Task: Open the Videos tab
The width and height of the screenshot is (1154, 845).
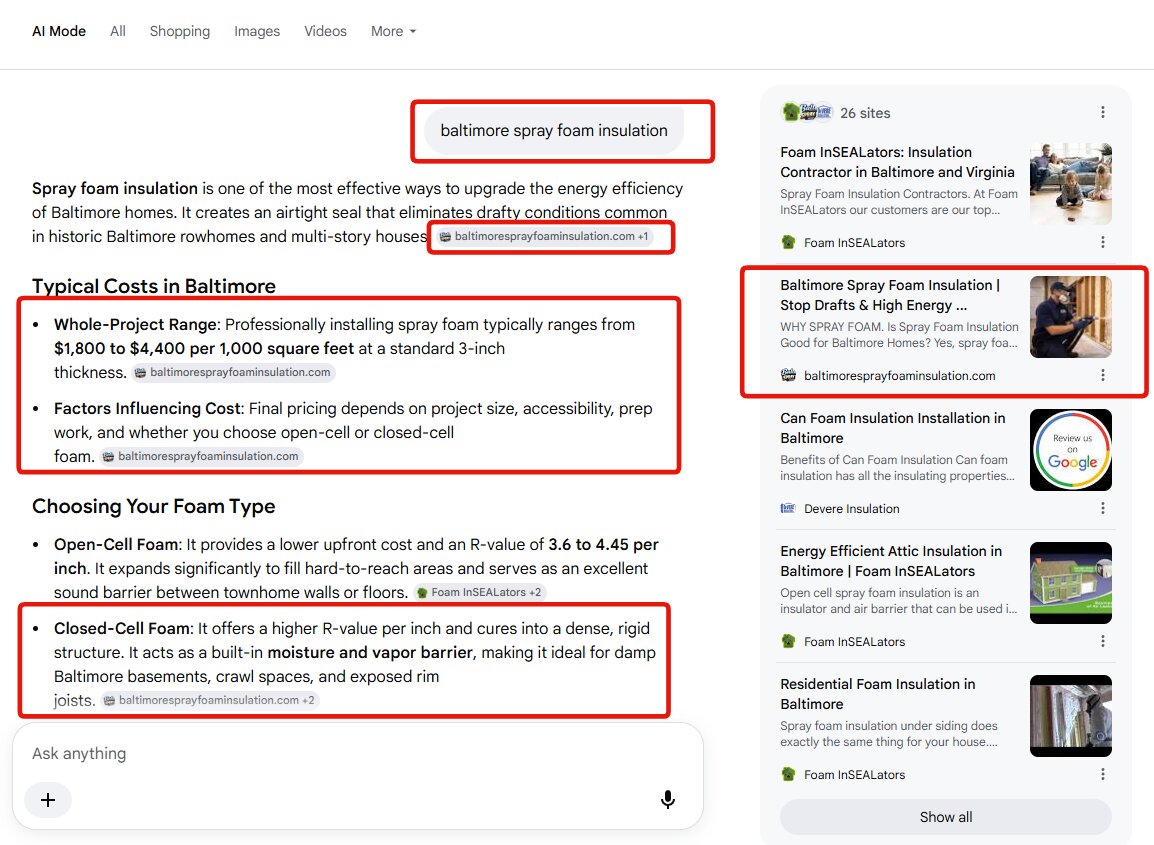Action: (325, 31)
